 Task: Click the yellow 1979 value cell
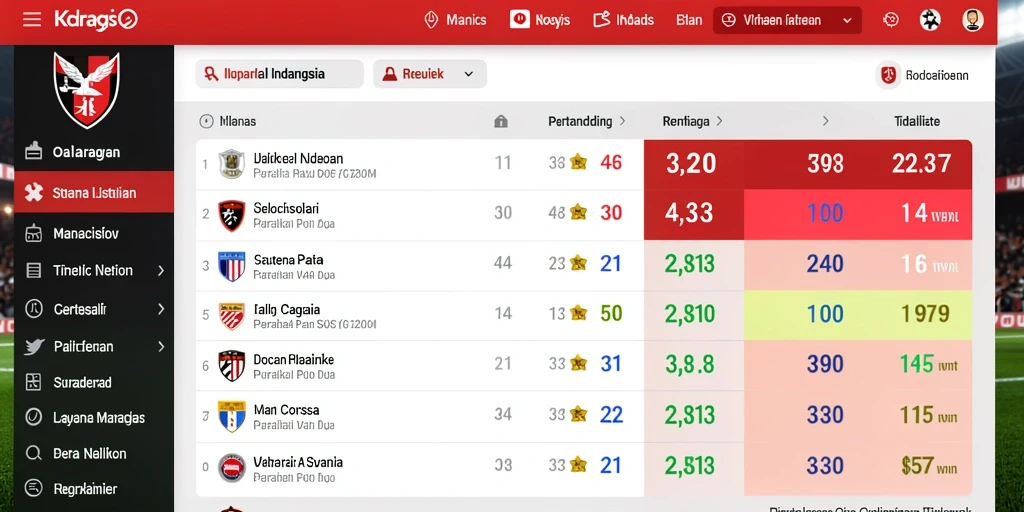pos(925,314)
